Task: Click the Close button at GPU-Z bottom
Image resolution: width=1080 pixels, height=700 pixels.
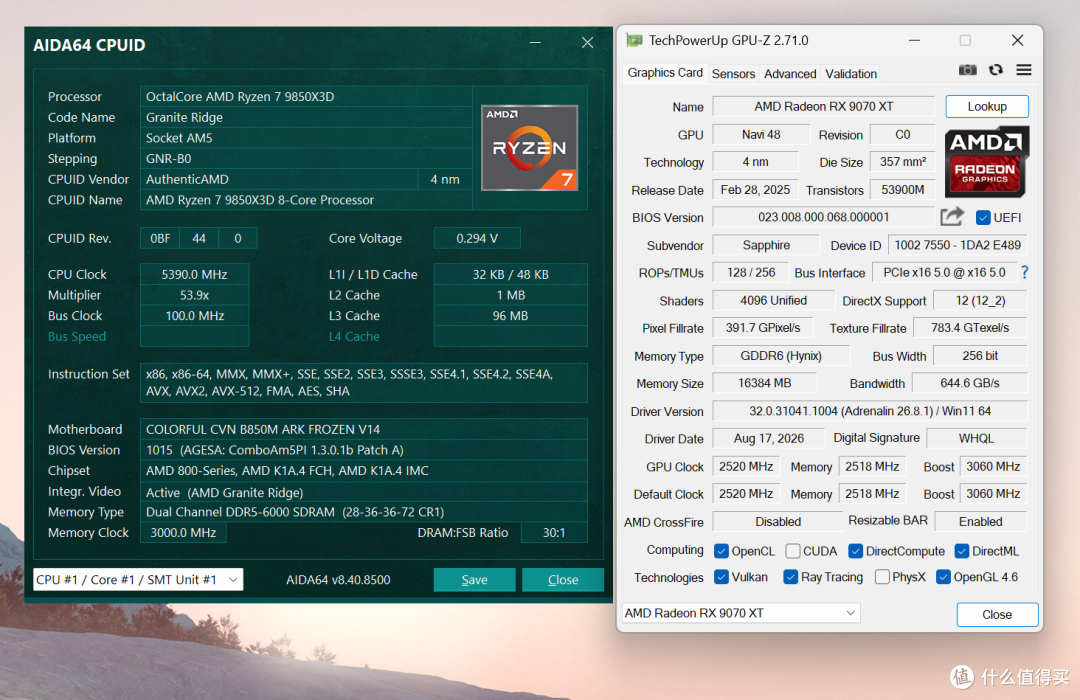Action: click(x=997, y=615)
